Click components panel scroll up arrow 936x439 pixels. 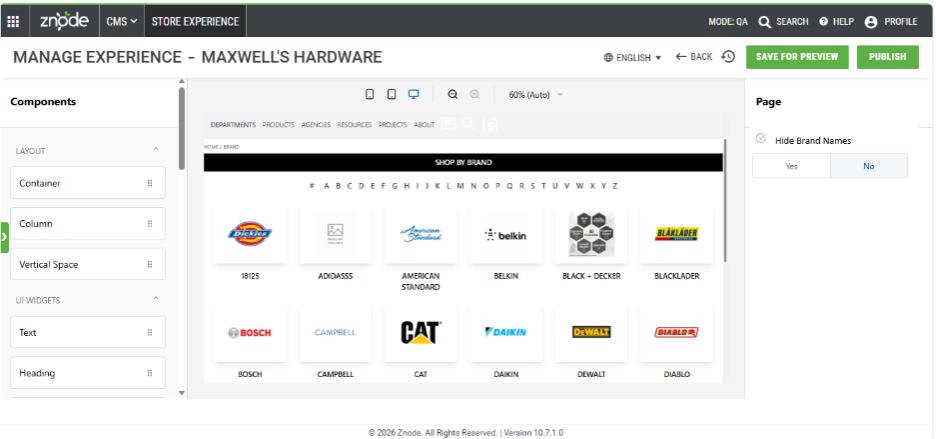[182, 82]
